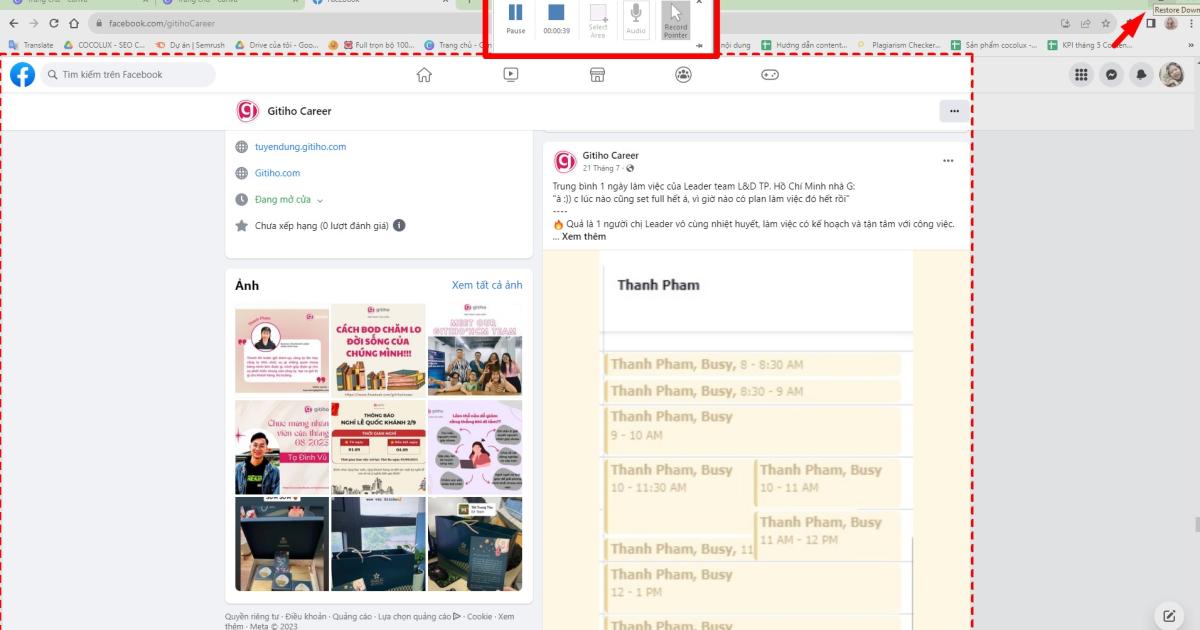Image resolution: width=1200 pixels, height=630 pixels.
Task: Toggle Record Pointer in the recorder
Action: coord(676,20)
